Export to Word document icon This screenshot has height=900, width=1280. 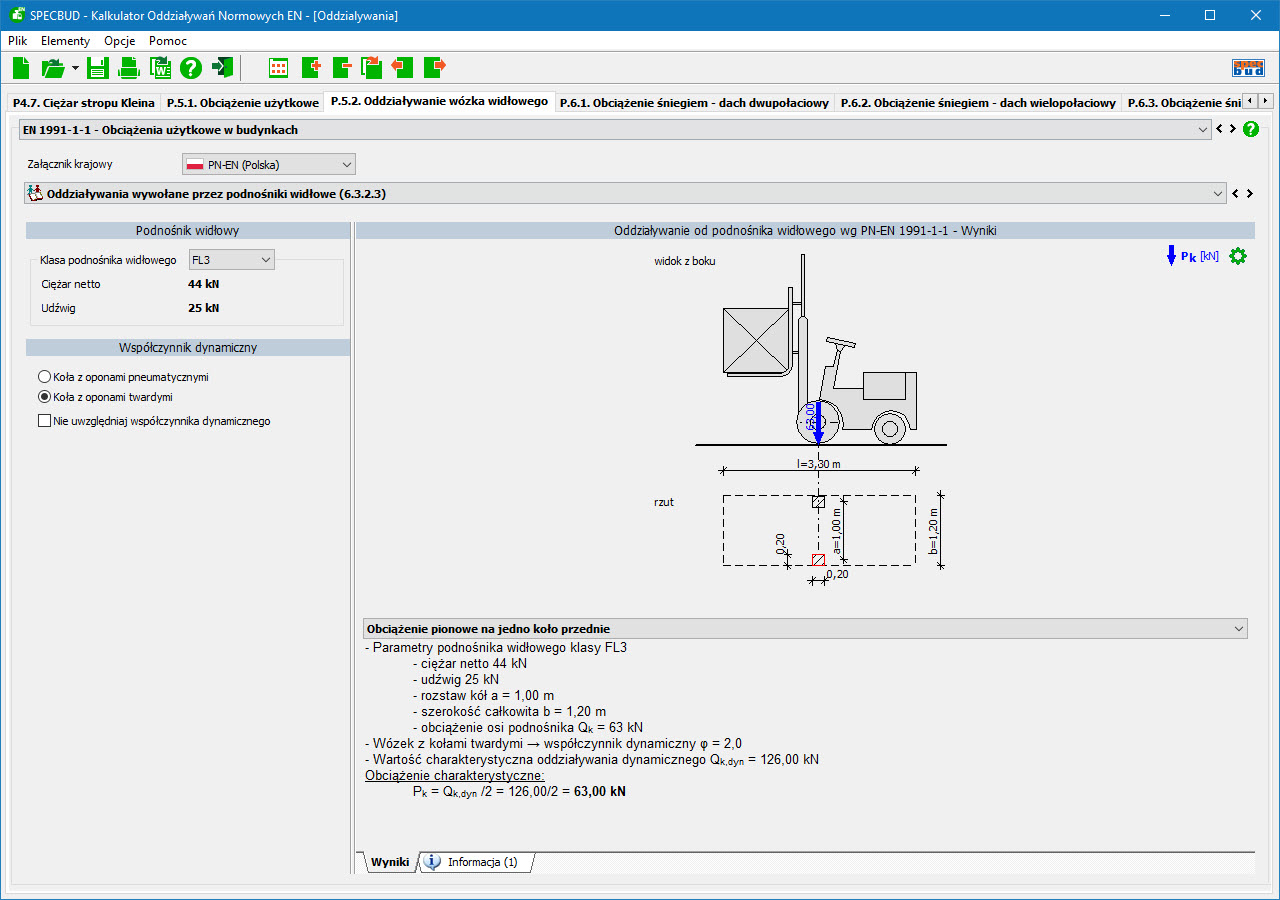(160, 68)
